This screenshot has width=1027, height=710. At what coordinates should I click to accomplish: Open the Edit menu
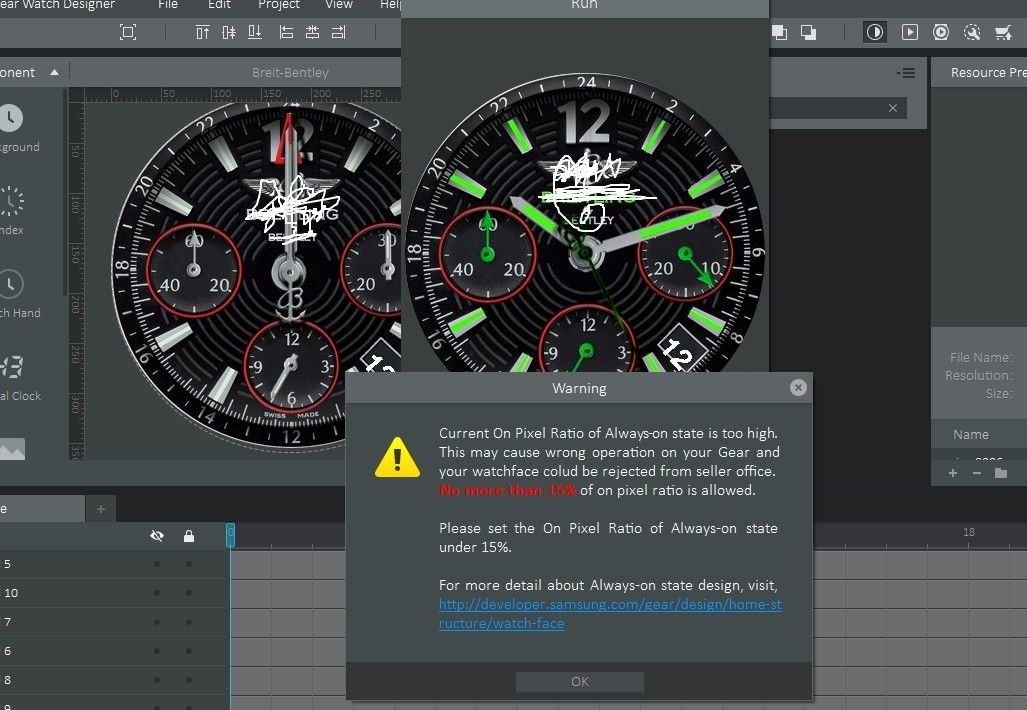coord(219,5)
